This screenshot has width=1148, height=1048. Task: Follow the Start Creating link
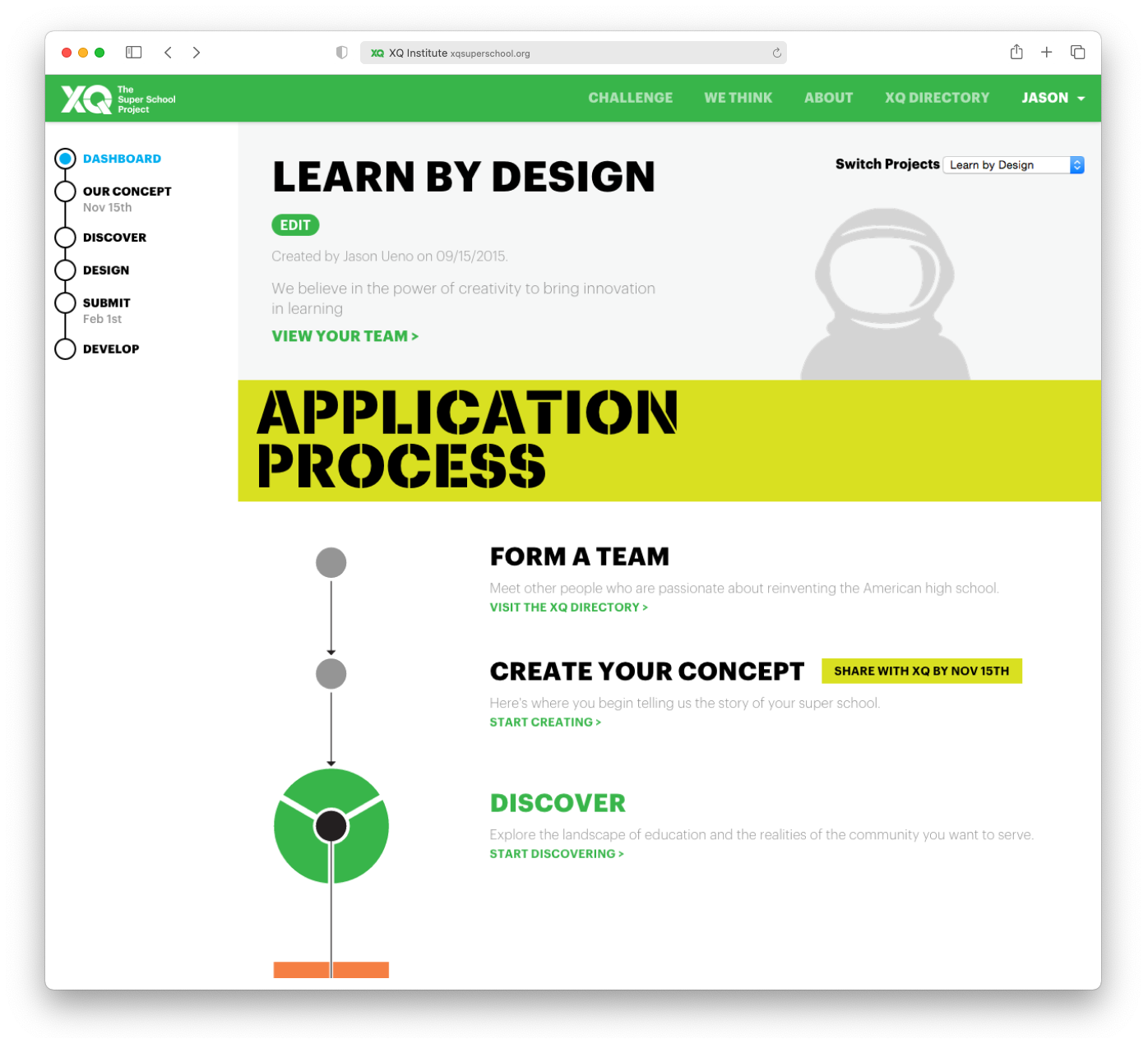click(545, 723)
